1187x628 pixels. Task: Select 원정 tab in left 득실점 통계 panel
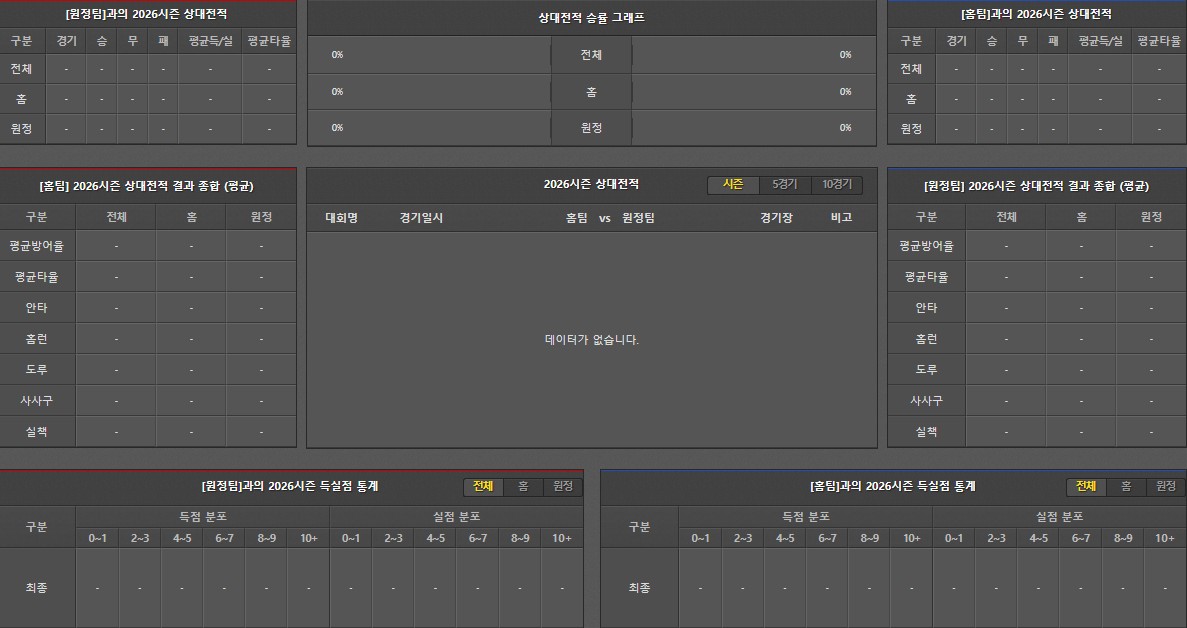coord(563,487)
